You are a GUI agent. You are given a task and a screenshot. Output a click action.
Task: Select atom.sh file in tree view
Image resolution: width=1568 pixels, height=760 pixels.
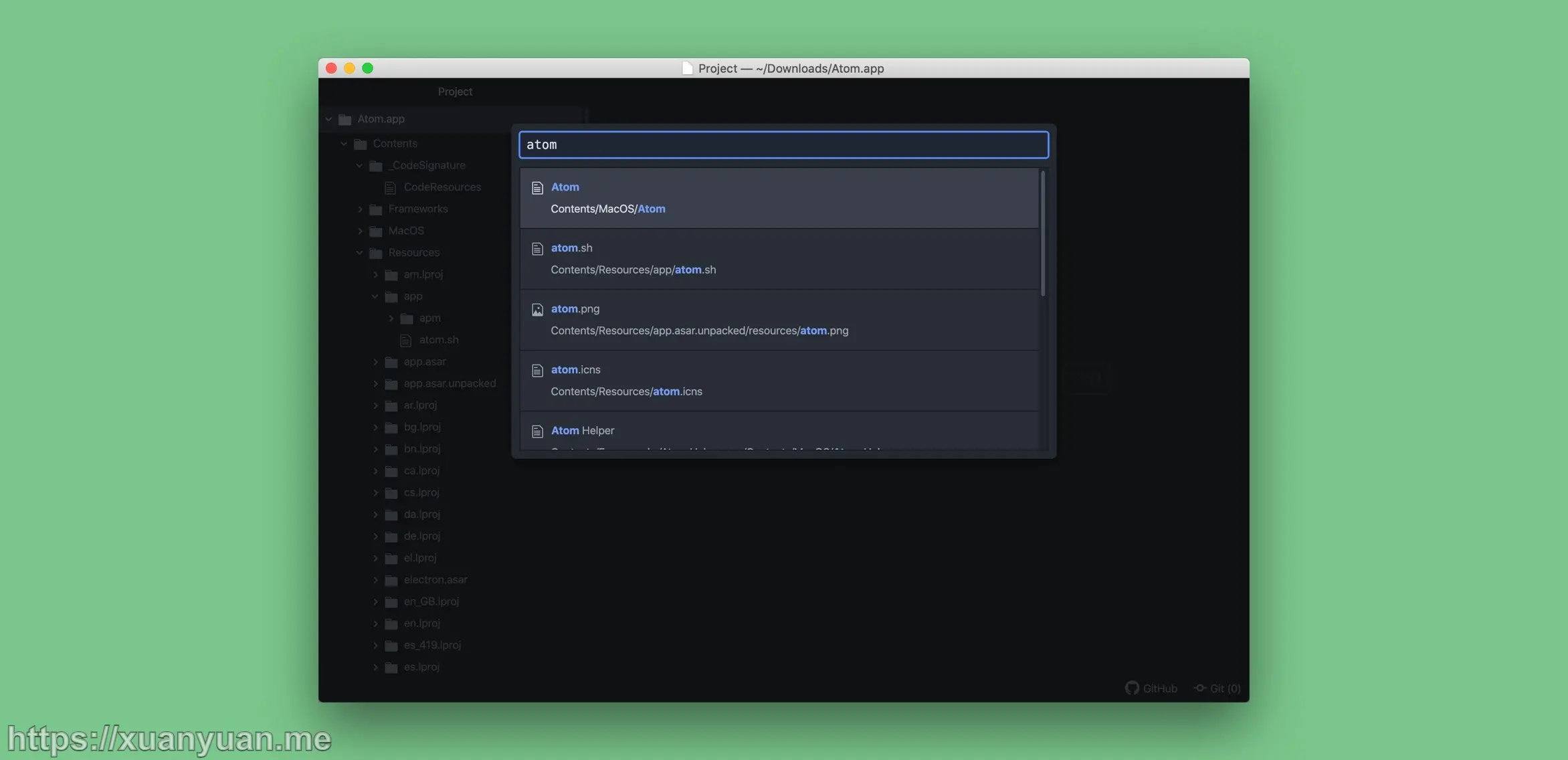pos(439,340)
